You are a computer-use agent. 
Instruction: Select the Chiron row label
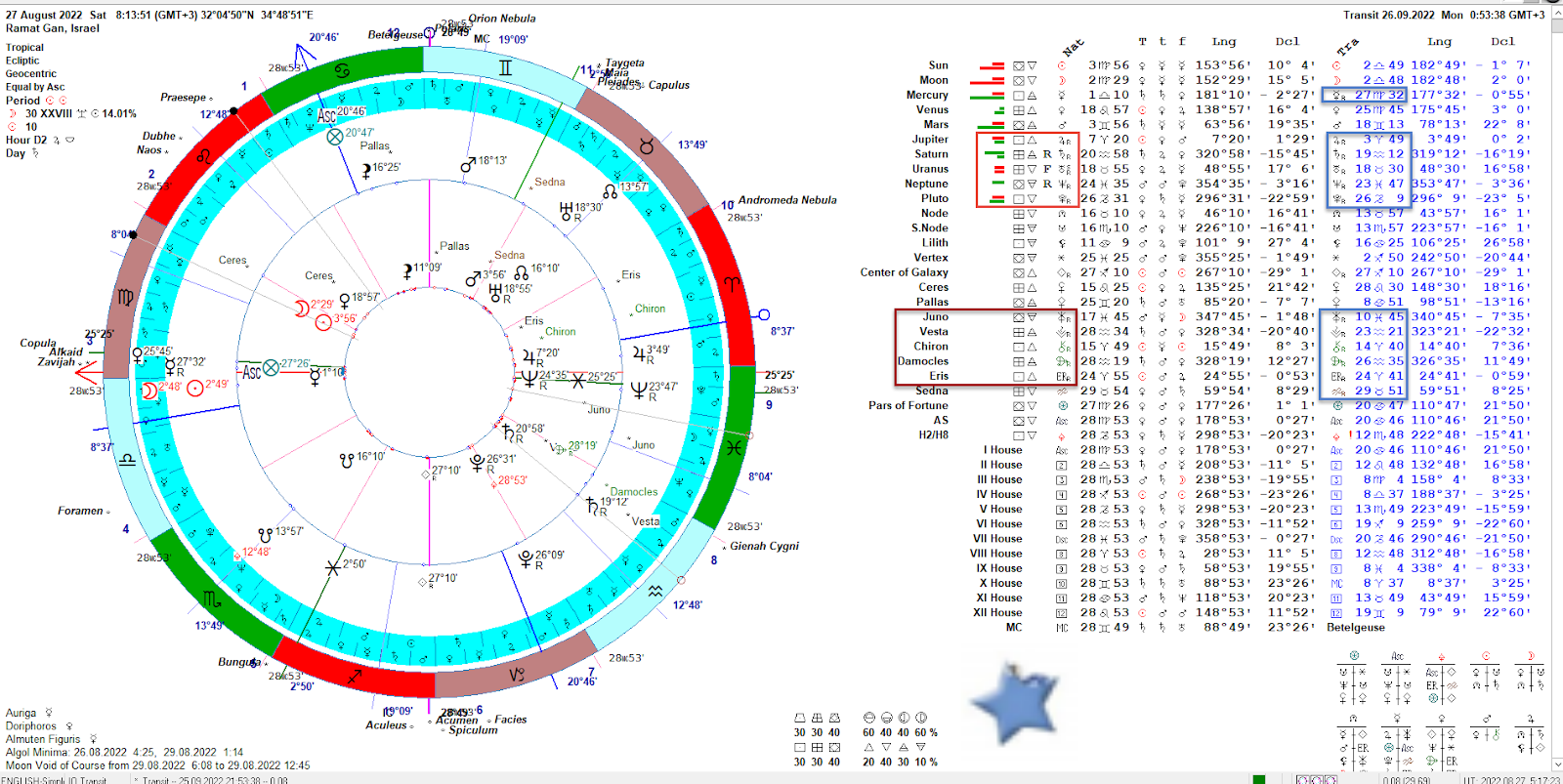[x=930, y=347]
